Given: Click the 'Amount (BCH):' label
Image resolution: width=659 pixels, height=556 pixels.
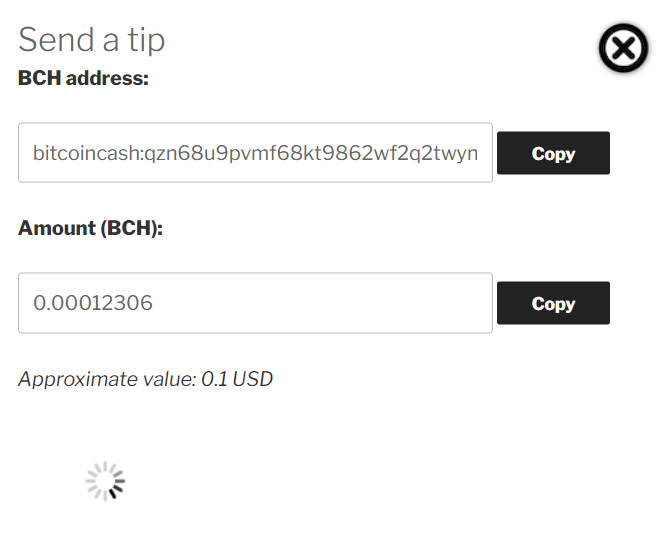Looking at the screenshot, I should click(90, 228).
